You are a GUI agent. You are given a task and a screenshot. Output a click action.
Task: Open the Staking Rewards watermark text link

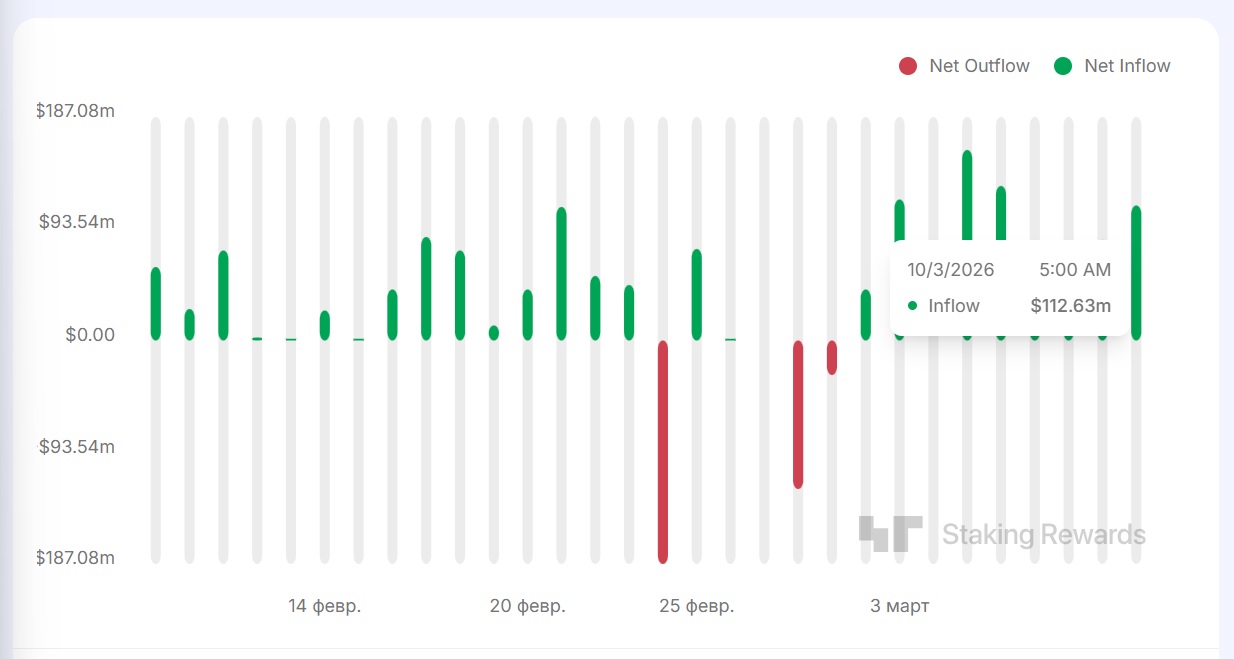1043,535
